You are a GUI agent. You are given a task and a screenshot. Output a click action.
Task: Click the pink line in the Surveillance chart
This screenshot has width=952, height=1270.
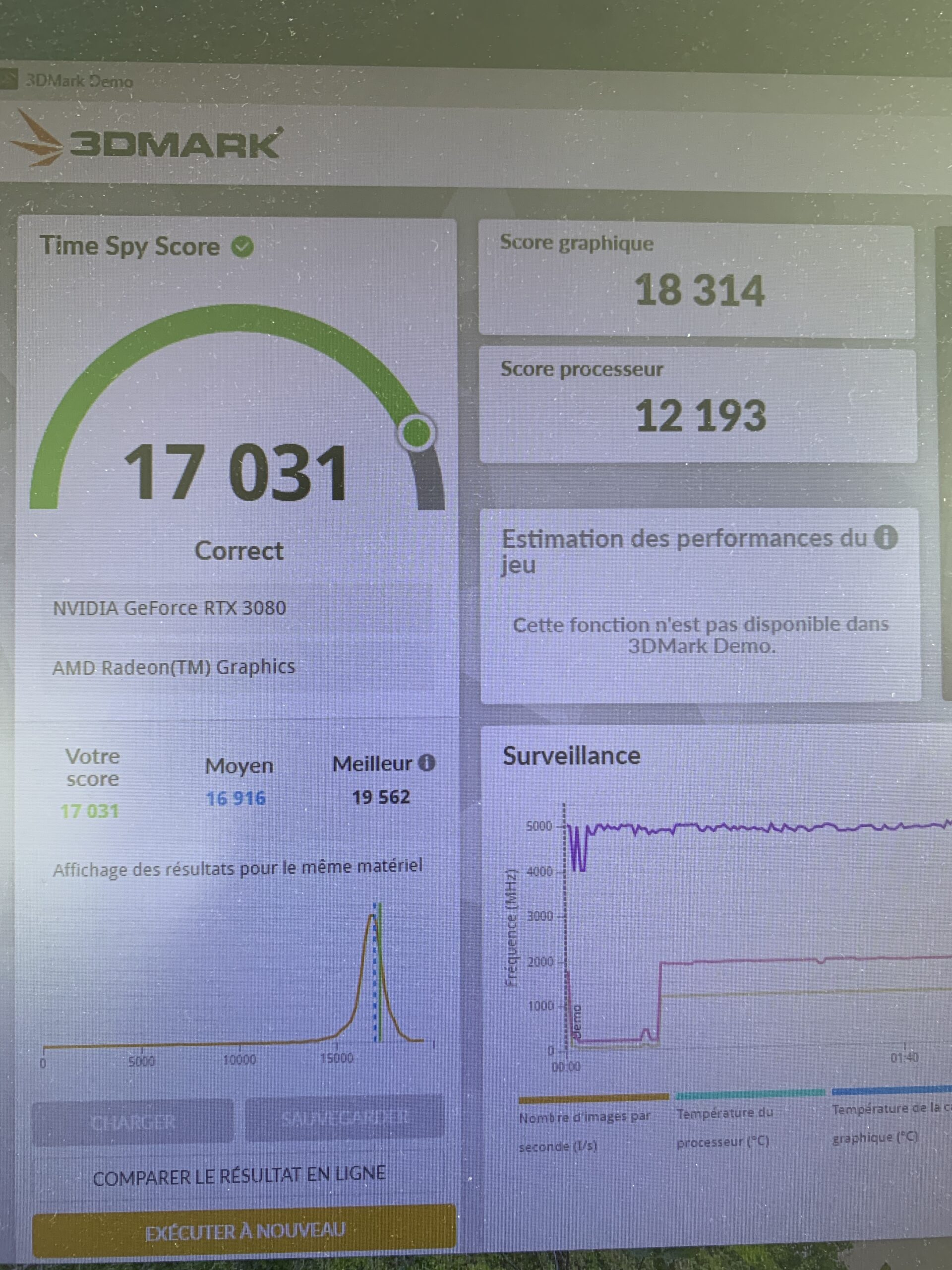point(803,959)
